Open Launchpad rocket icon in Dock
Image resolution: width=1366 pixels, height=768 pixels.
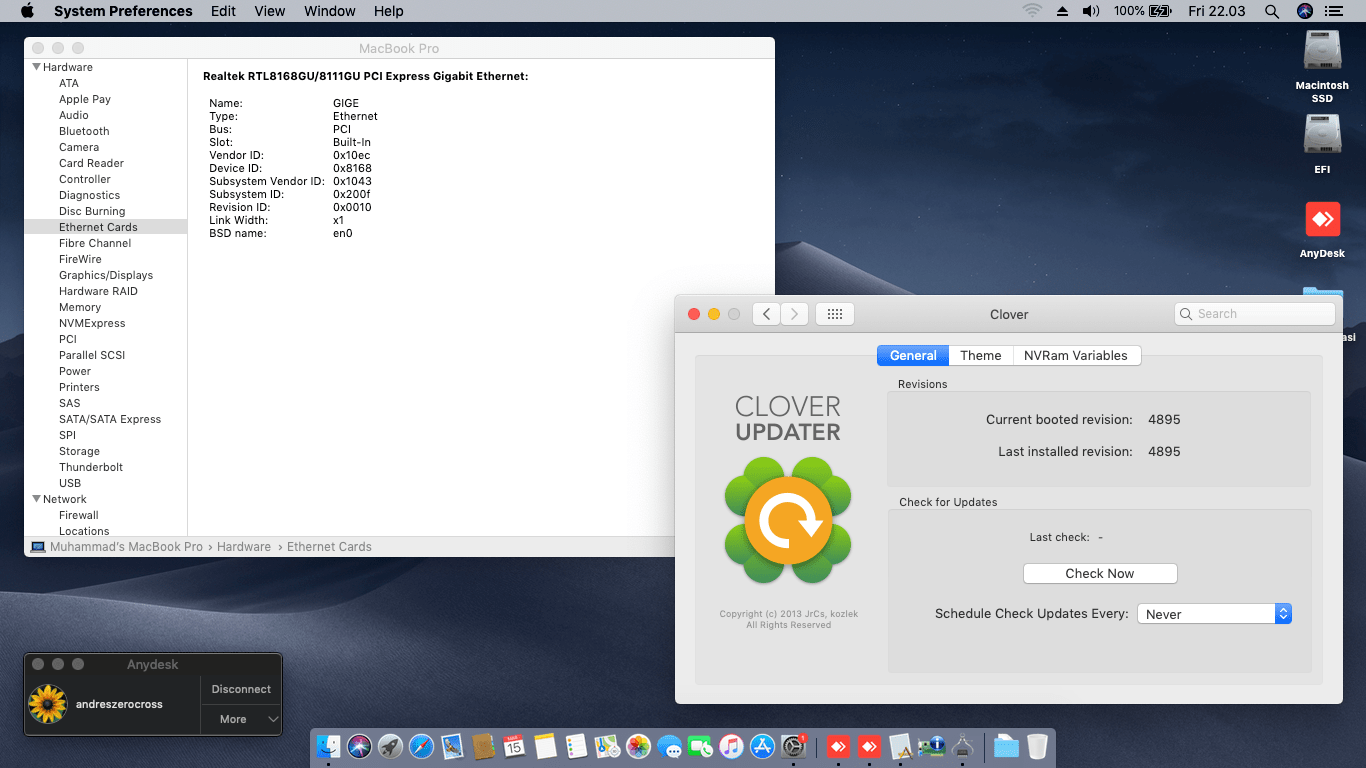391,746
